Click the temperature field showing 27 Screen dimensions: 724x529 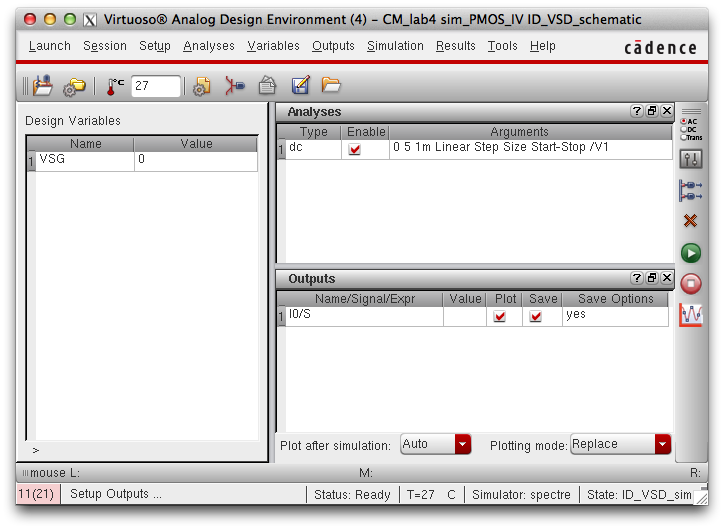pyautogui.click(x=156, y=86)
